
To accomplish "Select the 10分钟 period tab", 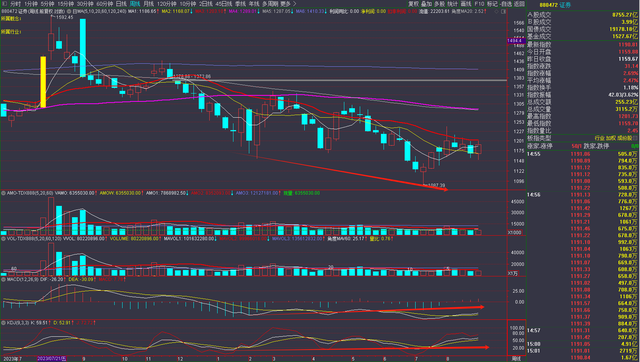I will [188, 4].
